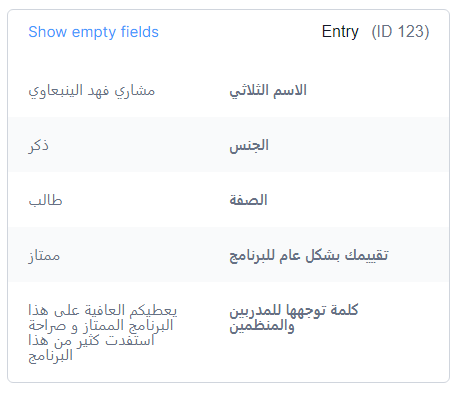The height and width of the screenshot is (395, 458).
Task: Click the Show empty fields link
Action: 93,32
